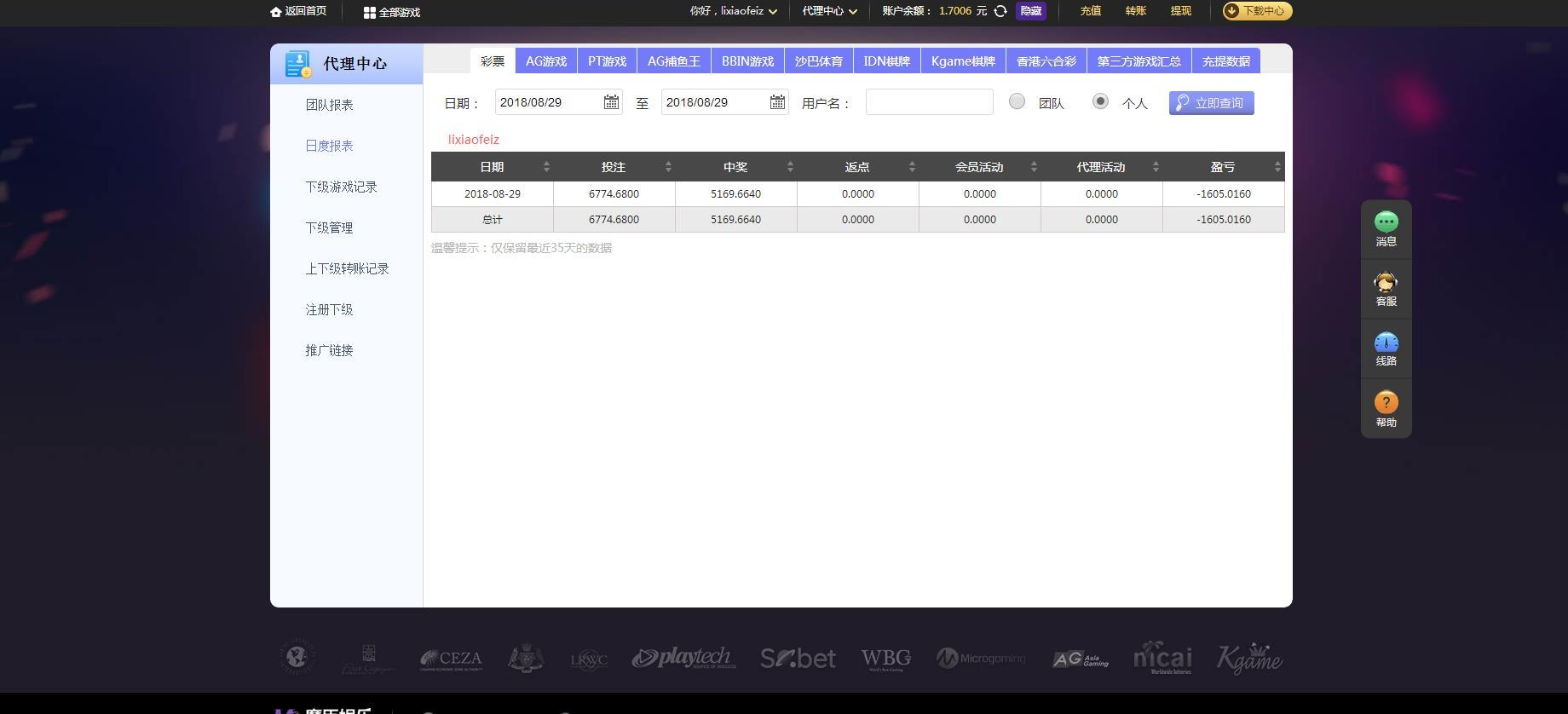1568x714 pixels.
Task: Click the red lixiaofeiz username link
Action: [x=474, y=140]
